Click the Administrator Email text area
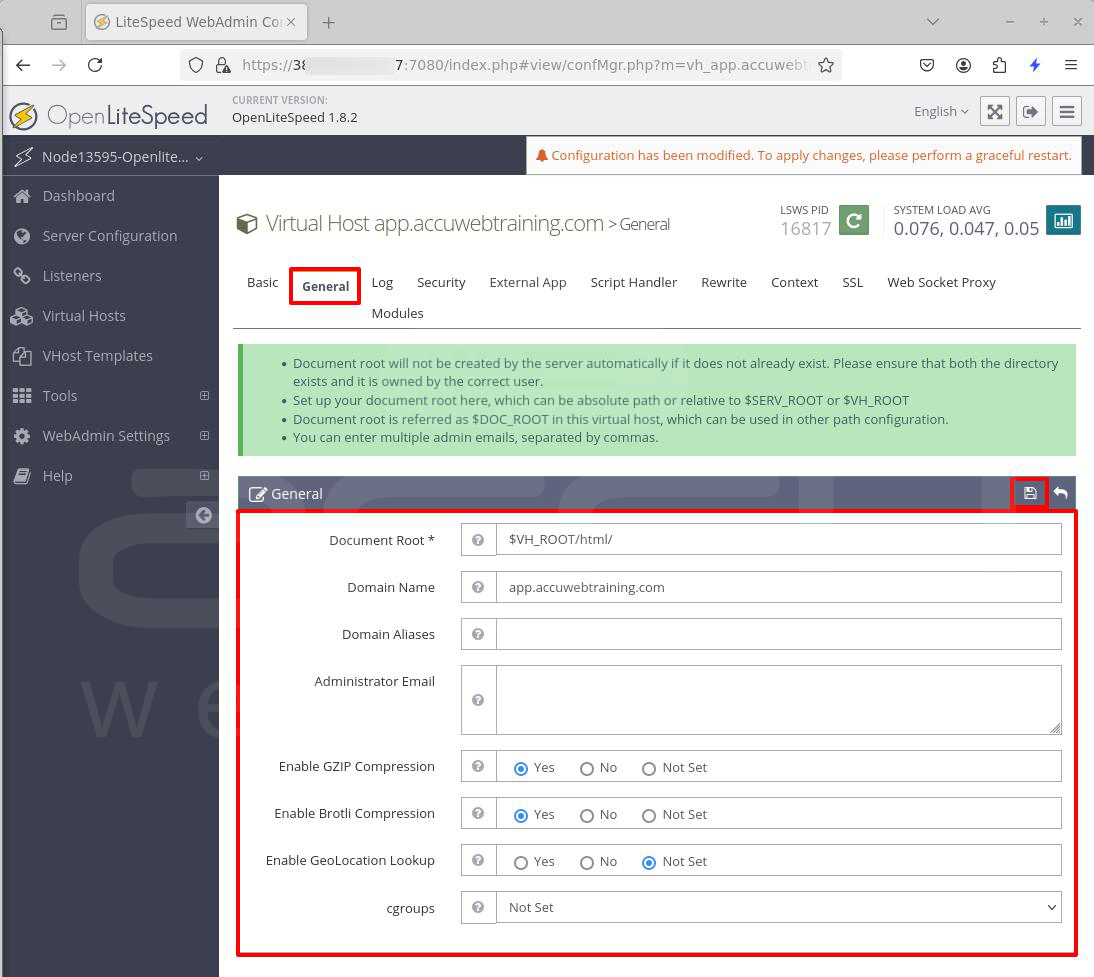Screen dimensions: 1094x977 [779, 700]
